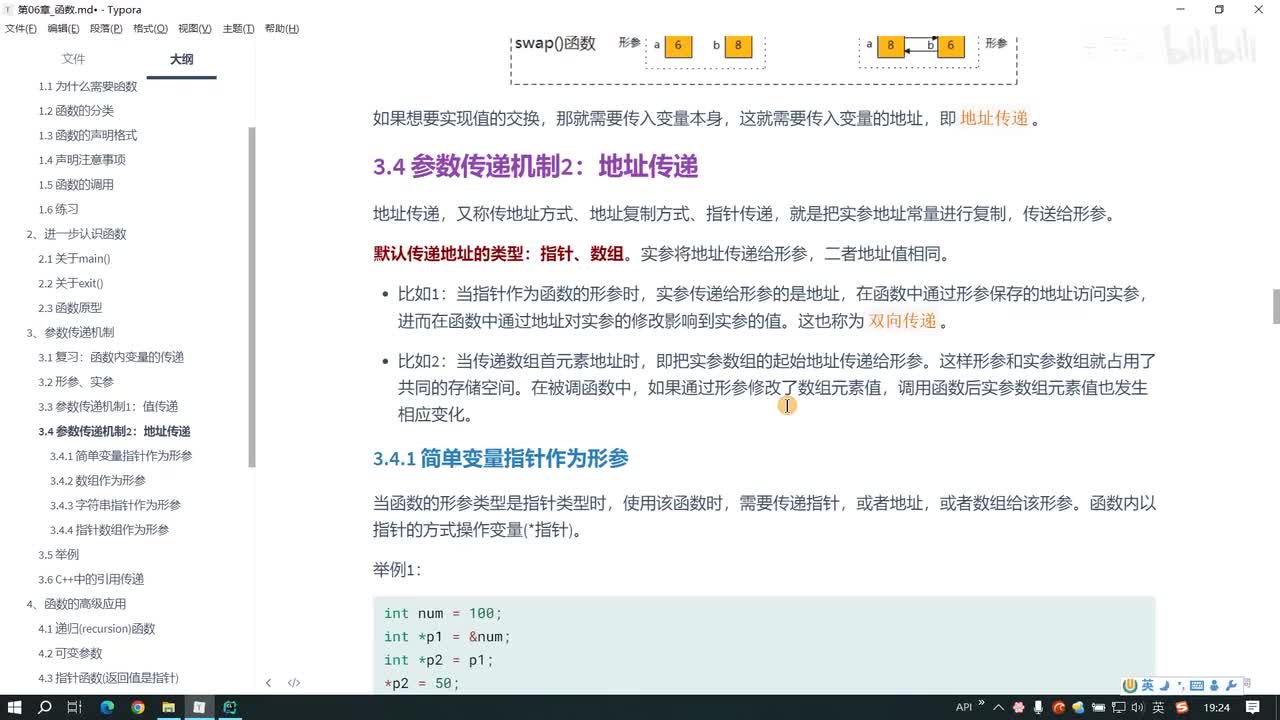Open the Windows notification center
This screenshot has width=1280, height=720.
tap(1253, 708)
